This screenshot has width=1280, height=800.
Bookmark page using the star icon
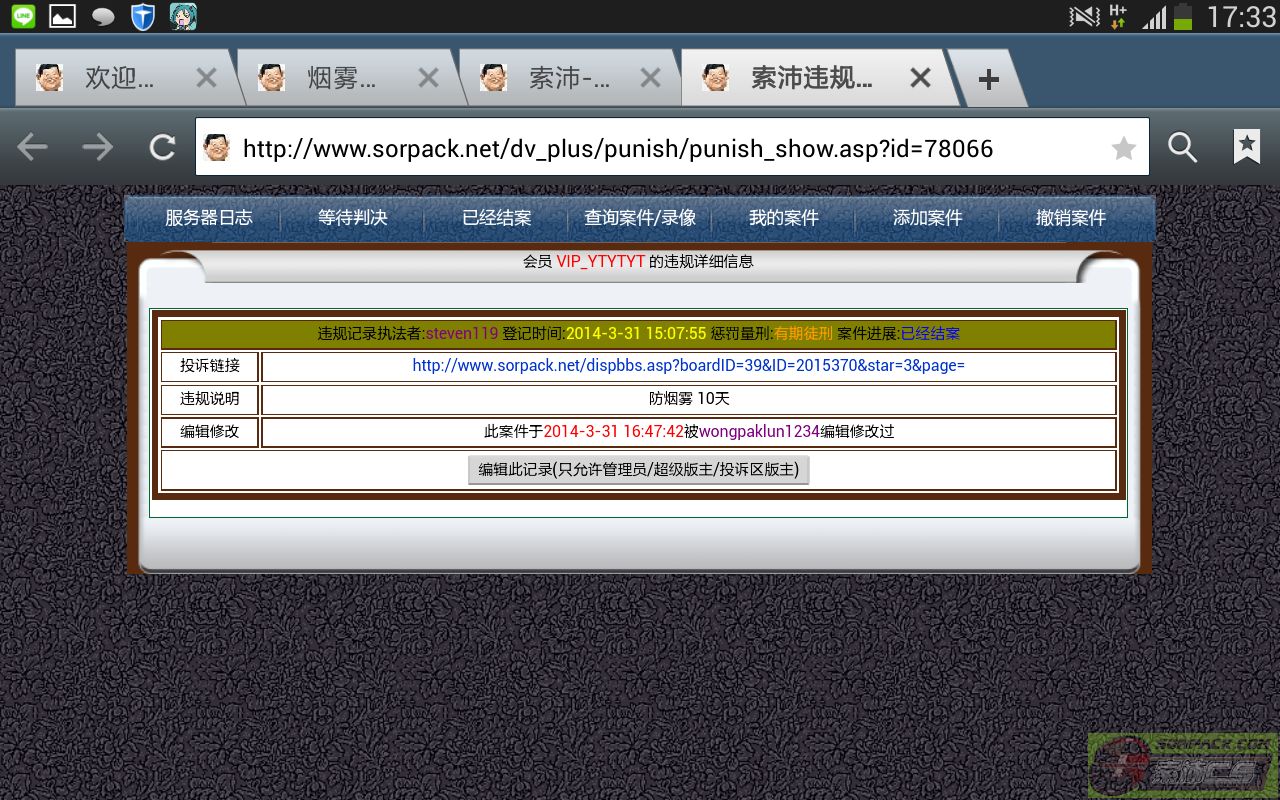point(1123,149)
